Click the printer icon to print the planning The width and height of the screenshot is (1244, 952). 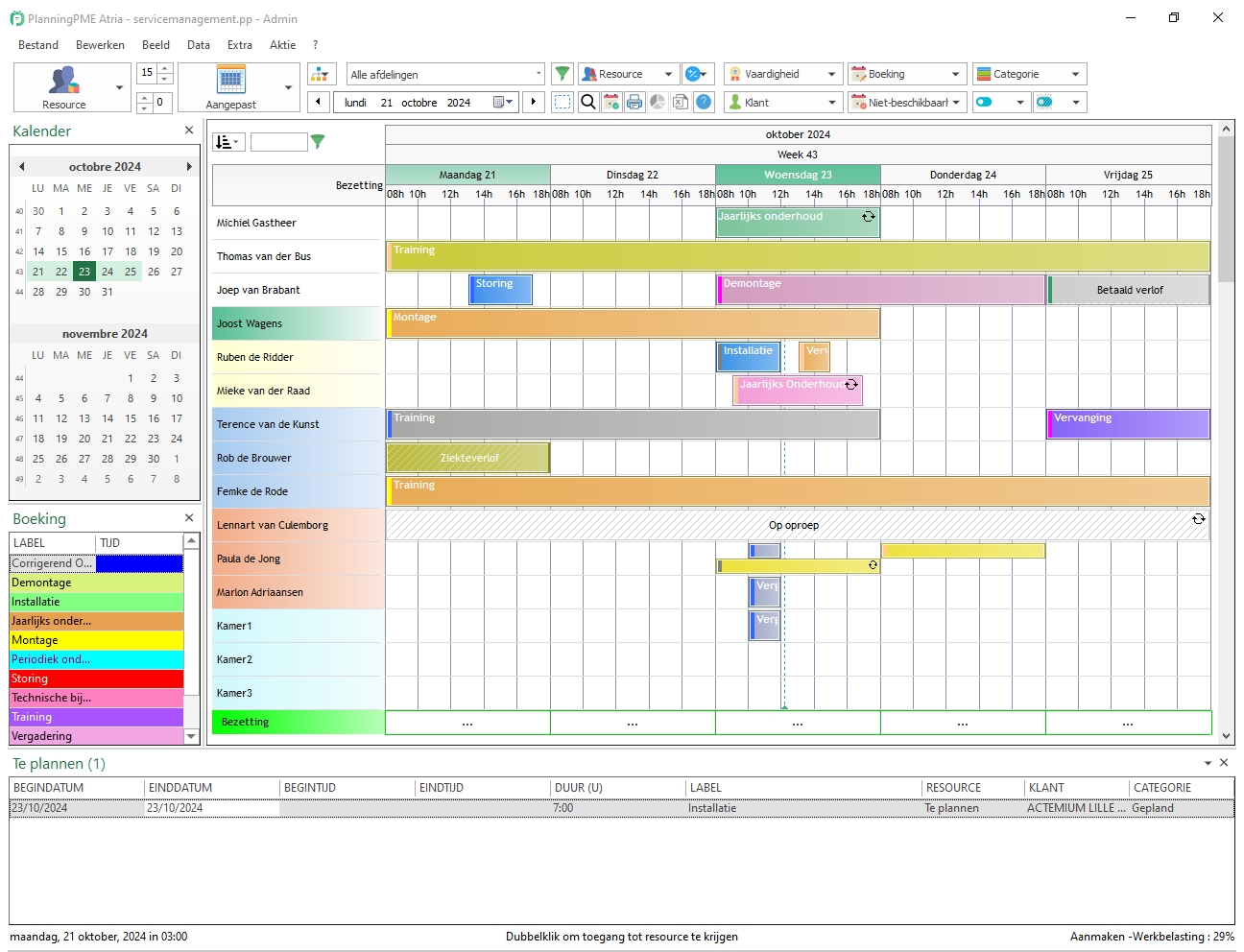[x=634, y=102]
